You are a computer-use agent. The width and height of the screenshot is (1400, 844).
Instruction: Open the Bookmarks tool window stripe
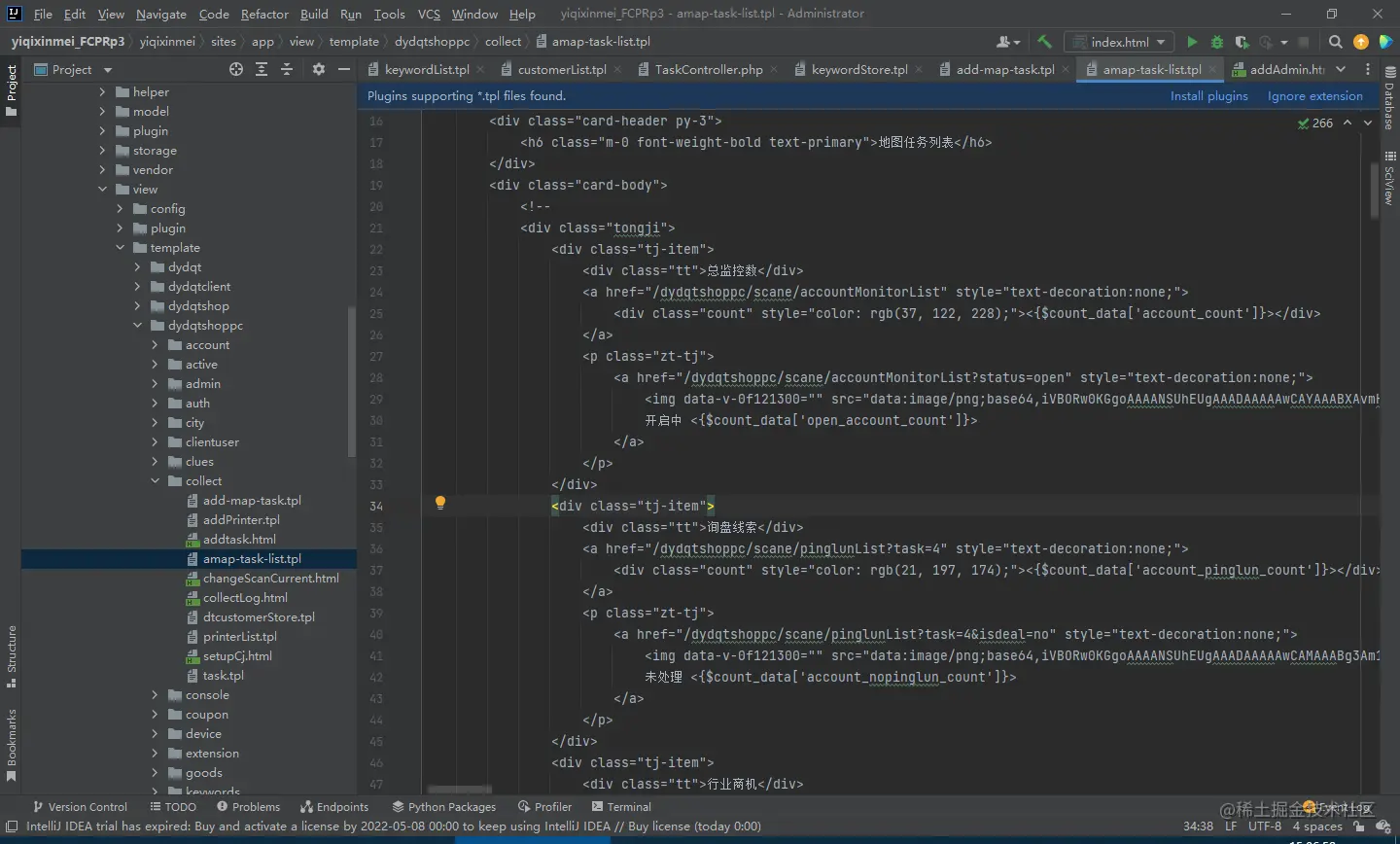tap(12, 746)
